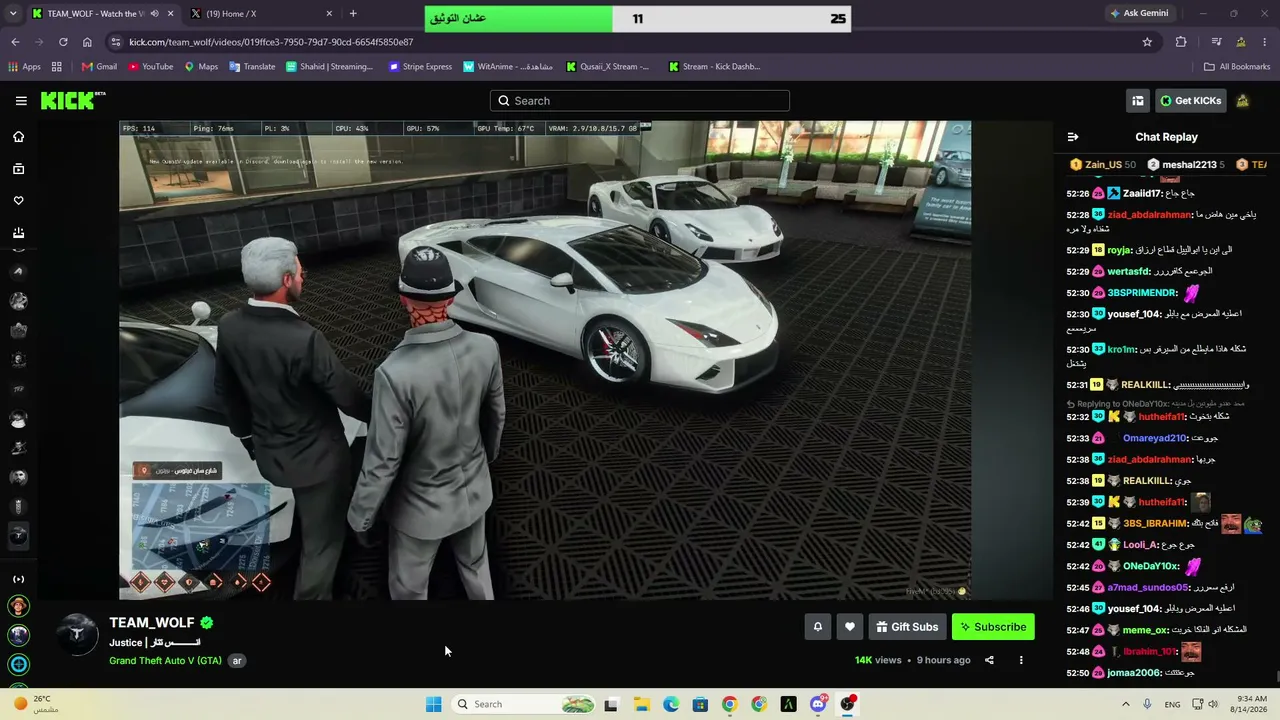Open File Explorer from the taskbar
This screenshot has width=1280, height=720.
tap(641, 704)
